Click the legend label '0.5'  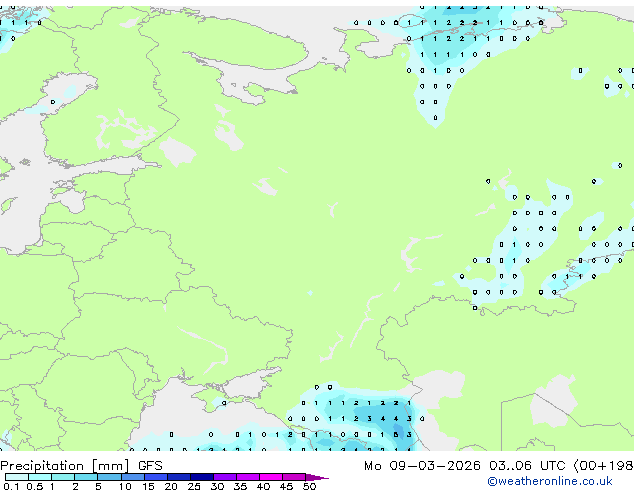pyautogui.click(x=34, y=486)
